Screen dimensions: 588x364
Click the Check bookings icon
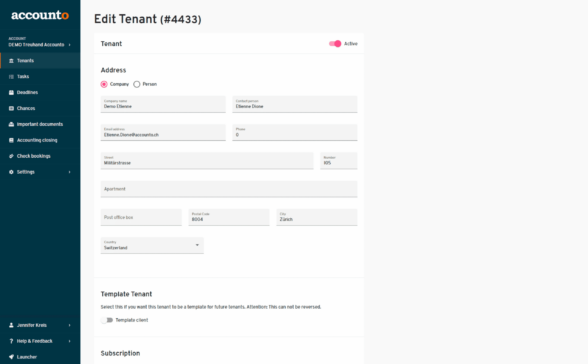tap(11, 156)
